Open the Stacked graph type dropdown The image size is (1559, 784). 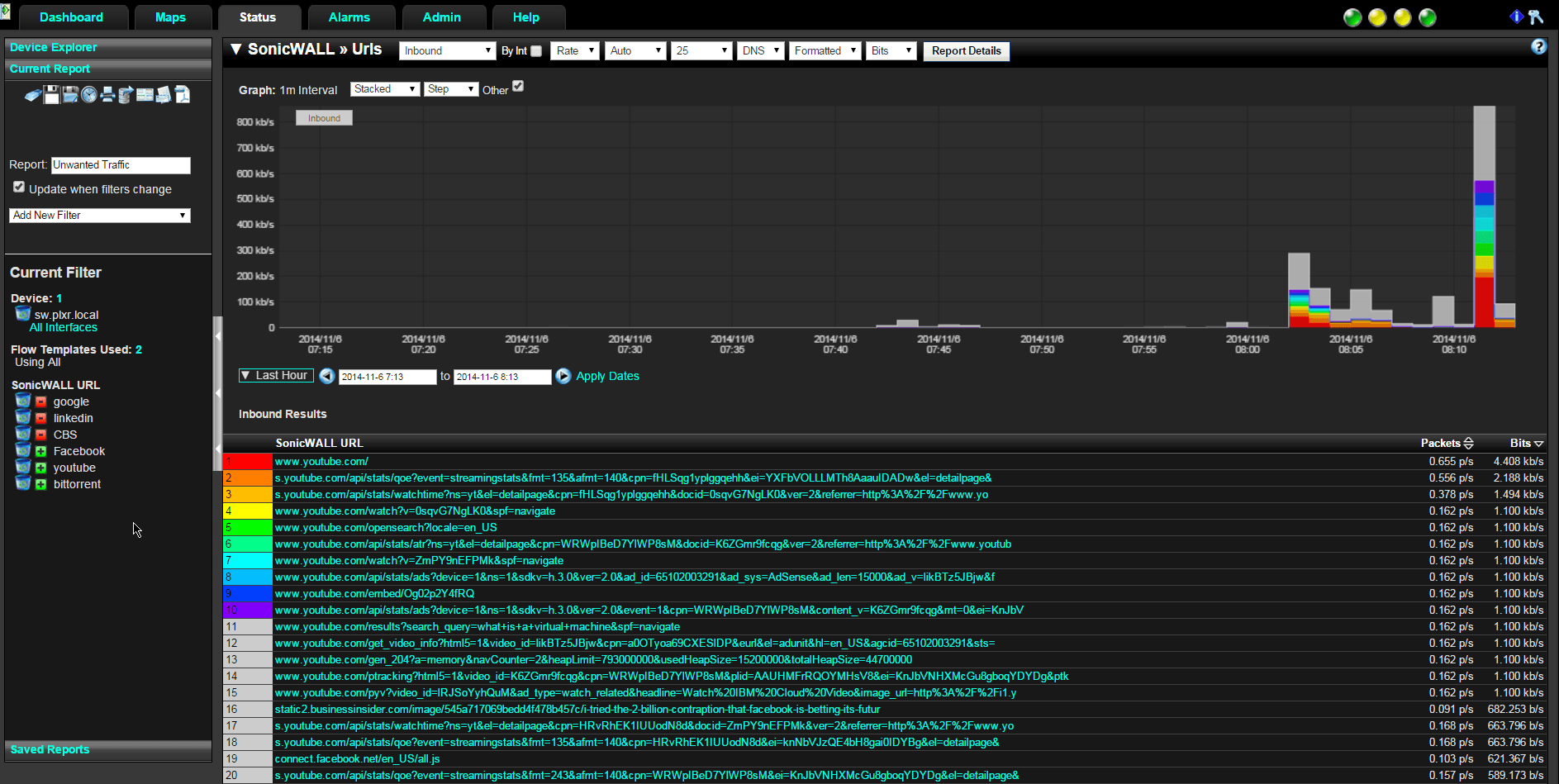[x=385, y=88]
